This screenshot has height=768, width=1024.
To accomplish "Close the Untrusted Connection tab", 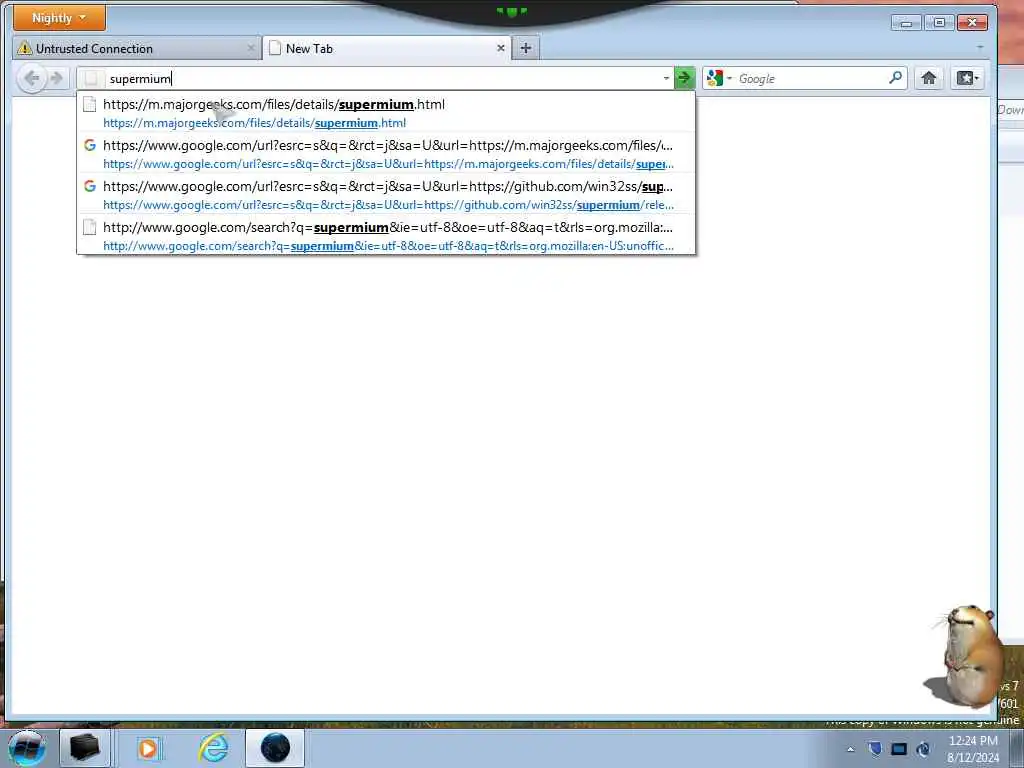I will coord(251,48).
